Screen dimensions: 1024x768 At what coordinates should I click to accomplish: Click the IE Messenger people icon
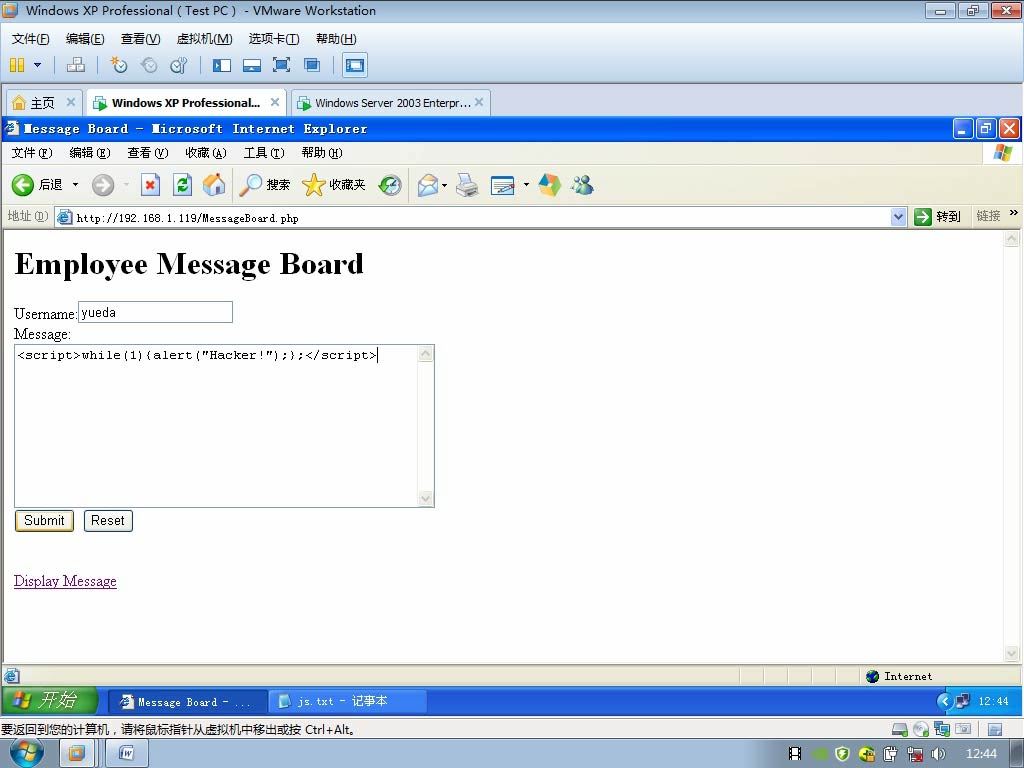pyautogui.click(x=582, y=185)
